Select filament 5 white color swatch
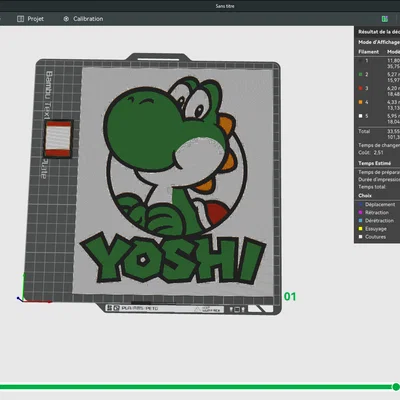400x400 pixels. click(360, 116)
